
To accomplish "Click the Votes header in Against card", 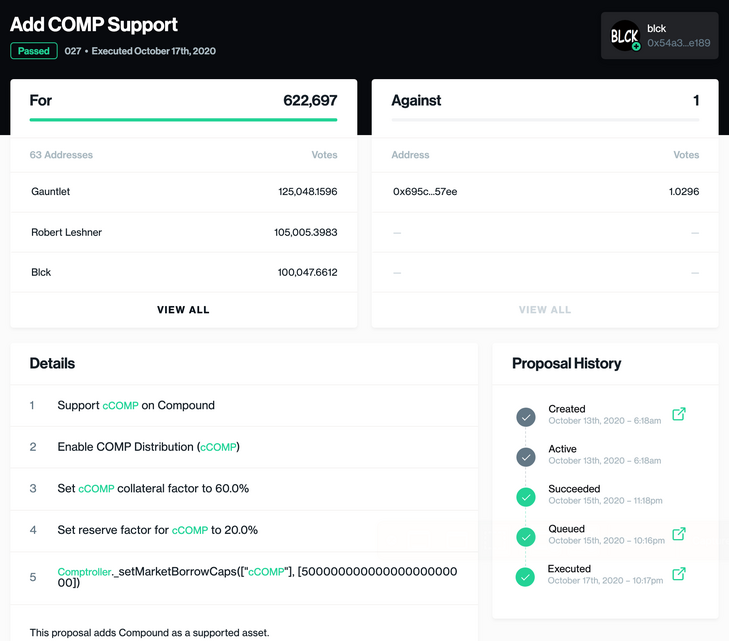I will (x=686, y=155).
